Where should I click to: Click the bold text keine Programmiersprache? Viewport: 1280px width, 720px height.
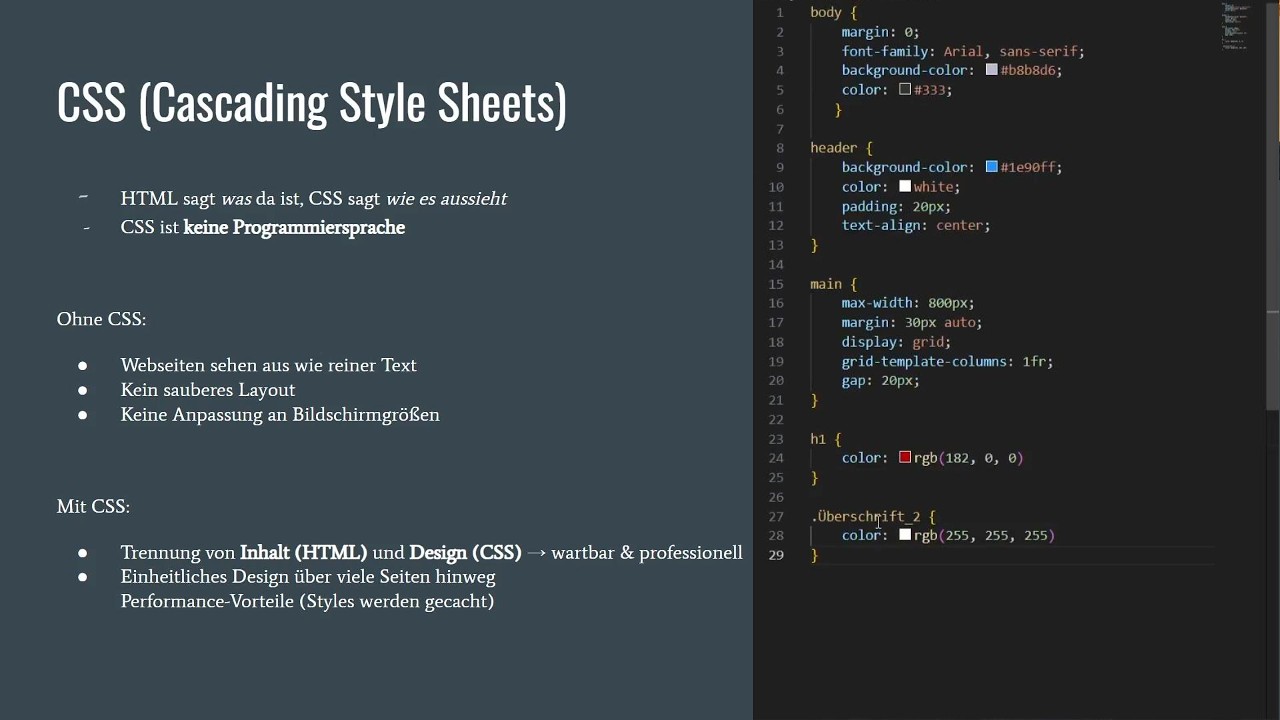[294, 227]
